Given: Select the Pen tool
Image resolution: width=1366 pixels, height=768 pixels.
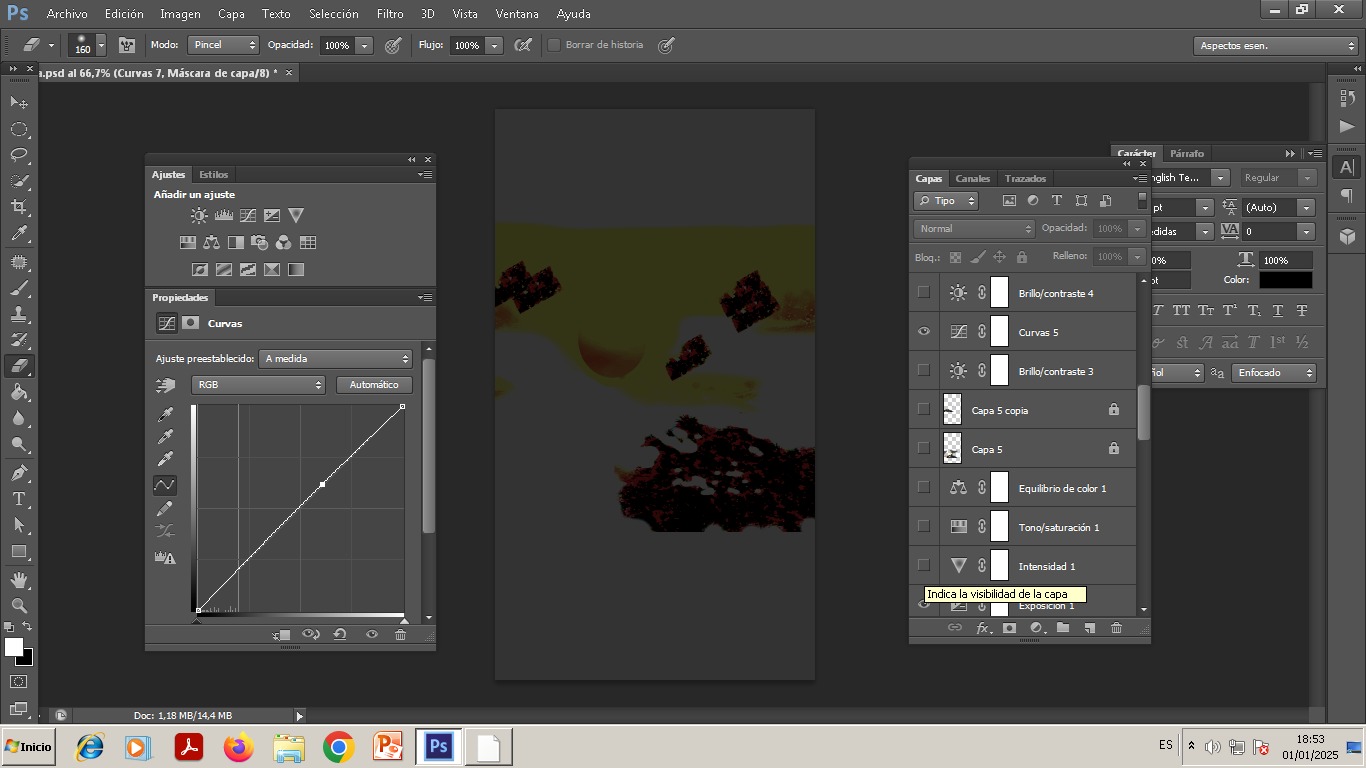Looking at the screenshot, I should [x=19, y=473].
